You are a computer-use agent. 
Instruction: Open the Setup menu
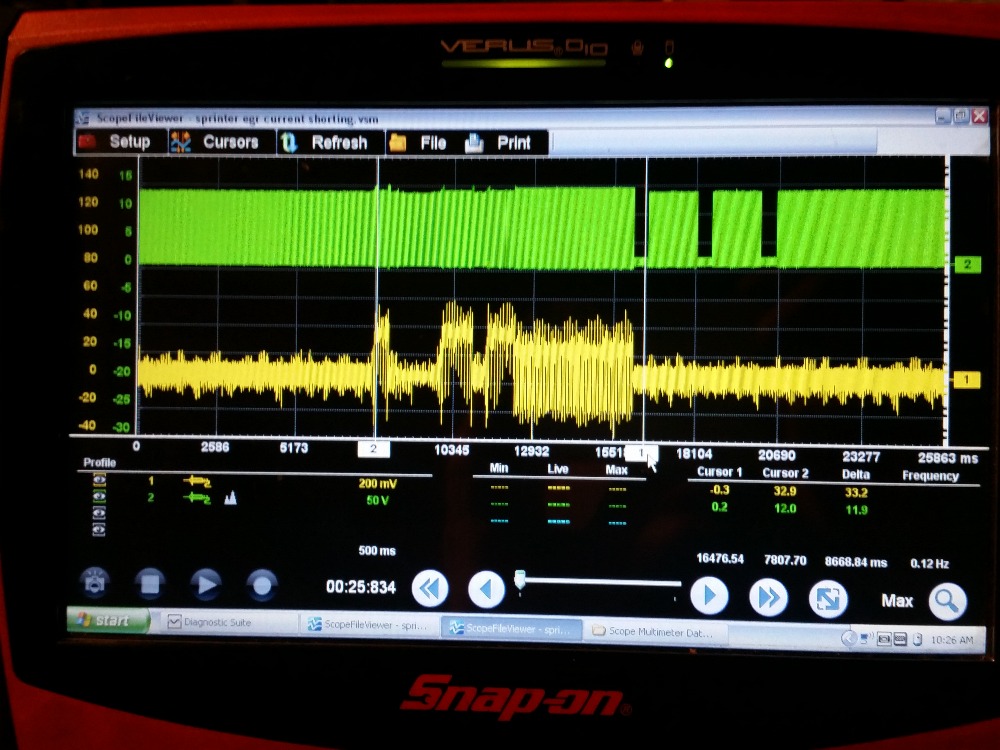116,142
